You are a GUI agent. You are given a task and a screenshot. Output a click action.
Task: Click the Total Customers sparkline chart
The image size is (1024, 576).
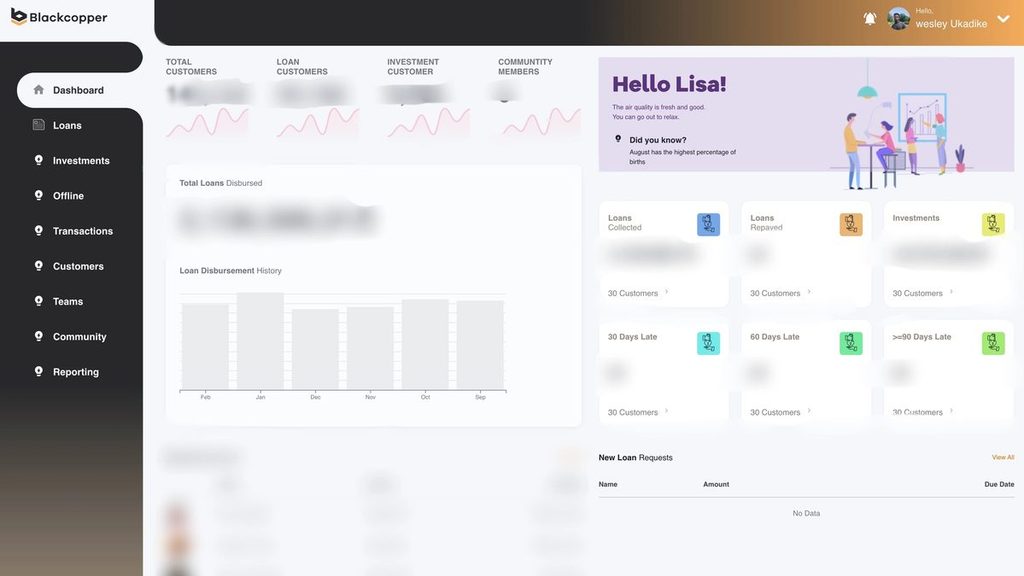(x=207, y=123)
